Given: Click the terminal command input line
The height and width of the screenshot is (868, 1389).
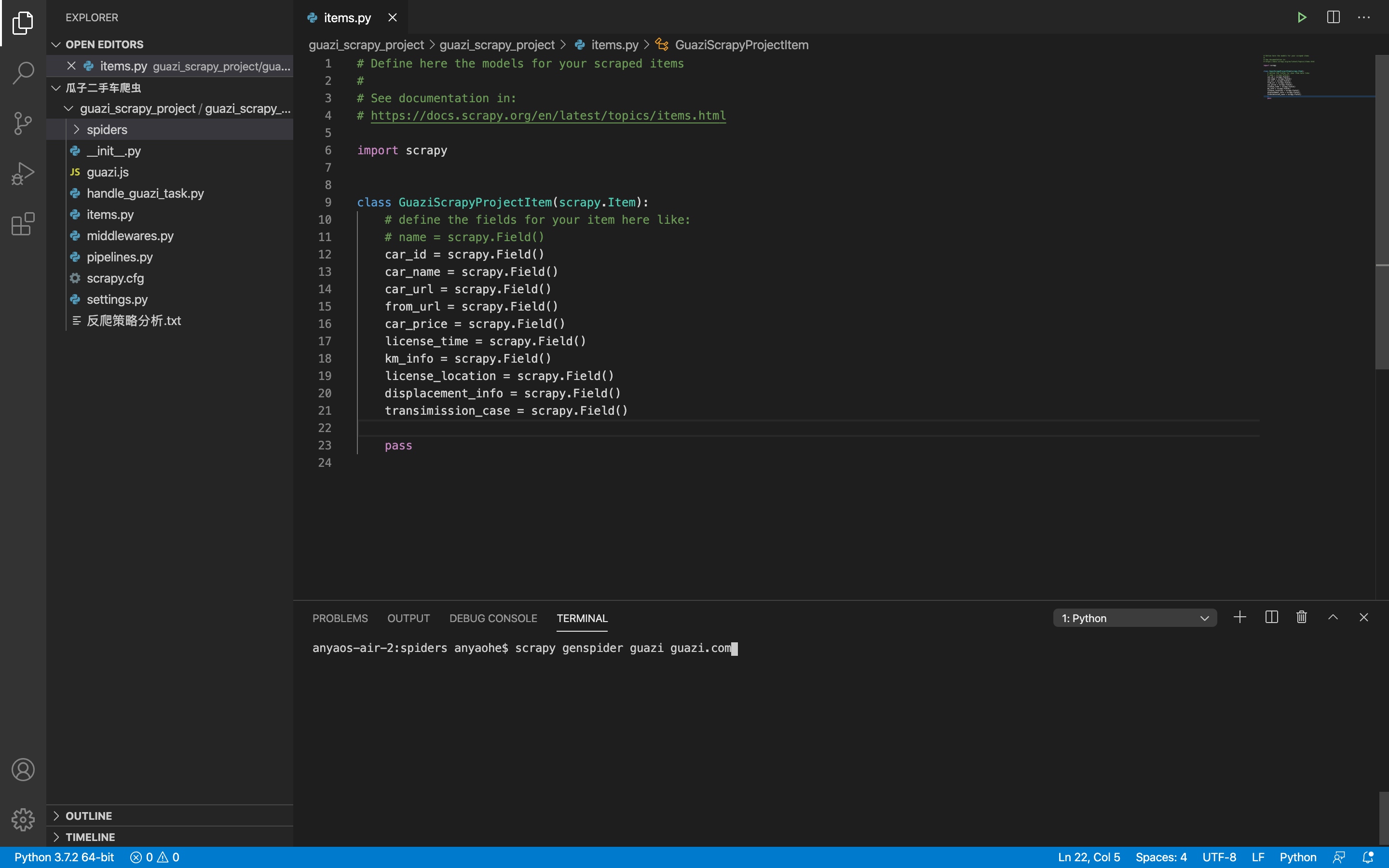Looking at the screenshot, I should 525,648.
